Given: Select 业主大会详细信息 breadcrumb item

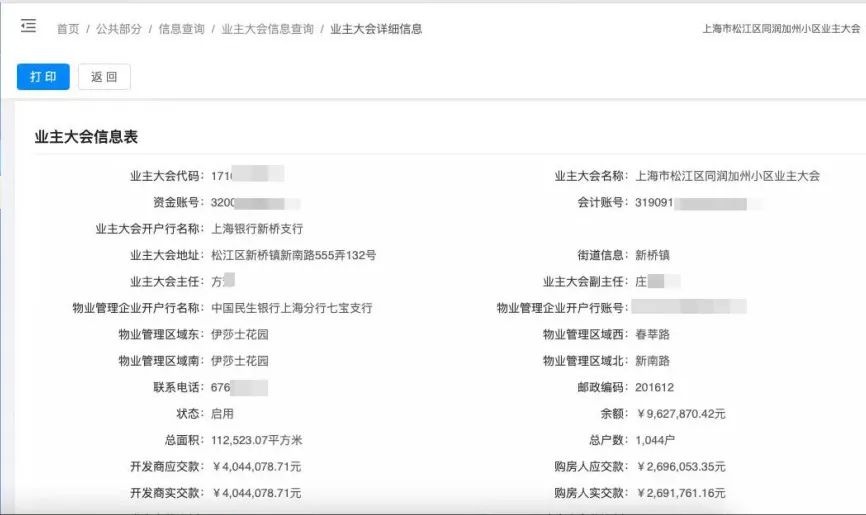Looking at the screenshot, I should tap(376, 29).
